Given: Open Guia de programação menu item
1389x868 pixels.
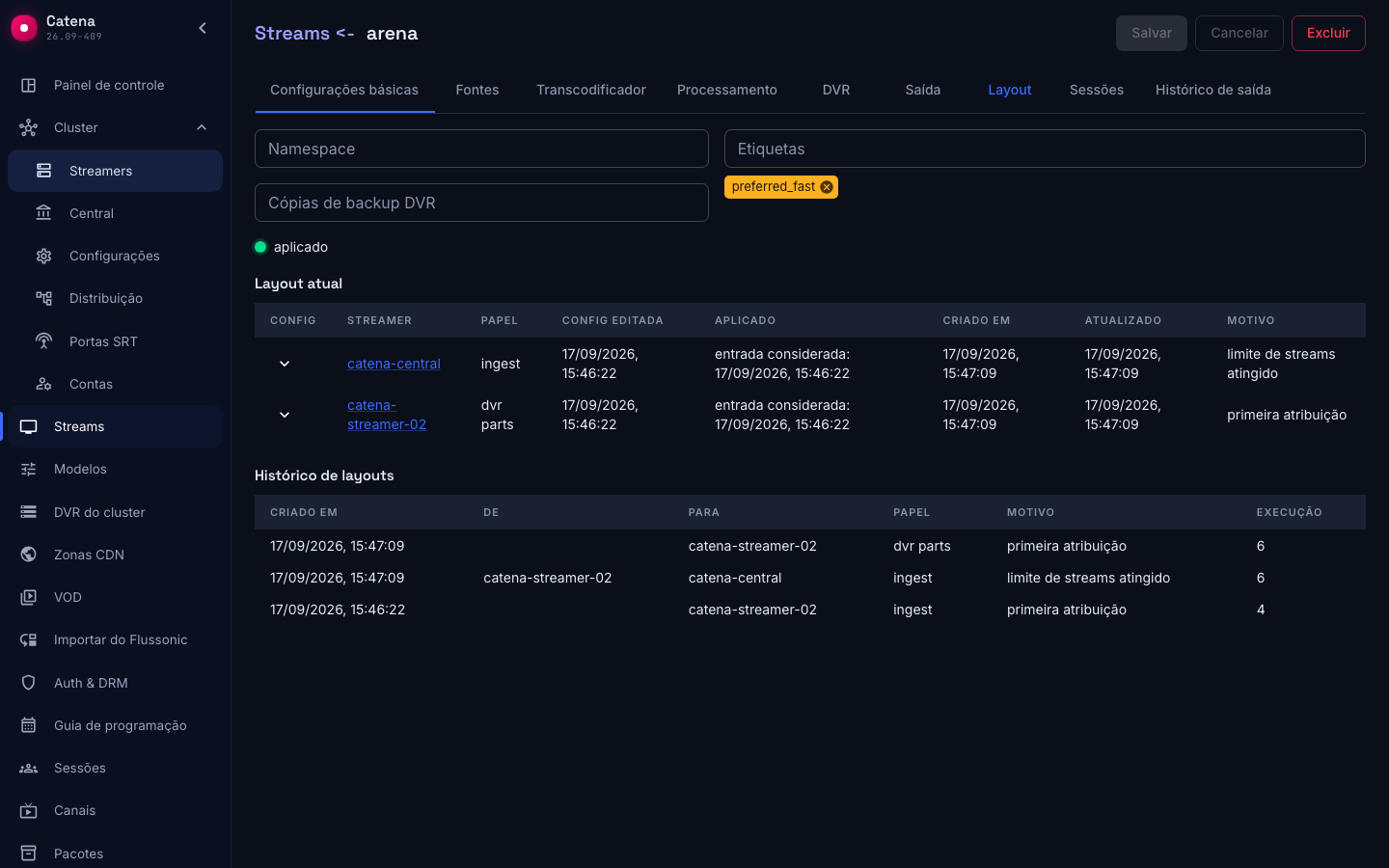Looking at the screenshot, I should click(x=115, y=725).
